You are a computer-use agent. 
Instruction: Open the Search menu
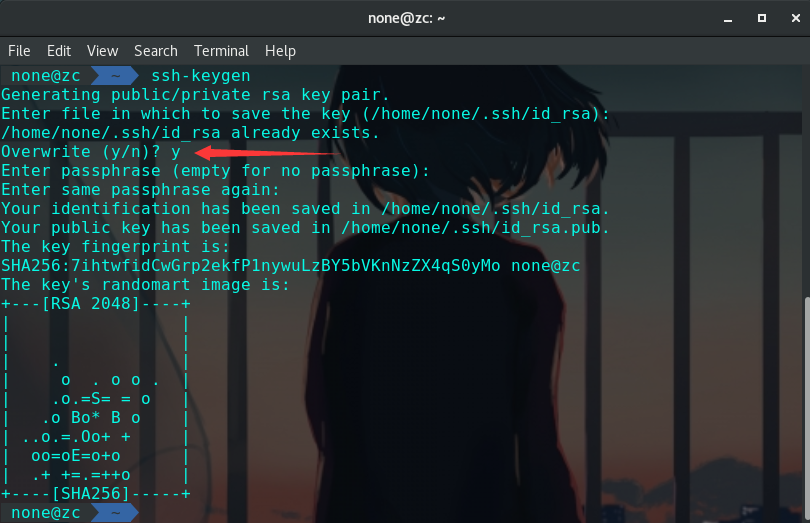click(x=156, y=51)
